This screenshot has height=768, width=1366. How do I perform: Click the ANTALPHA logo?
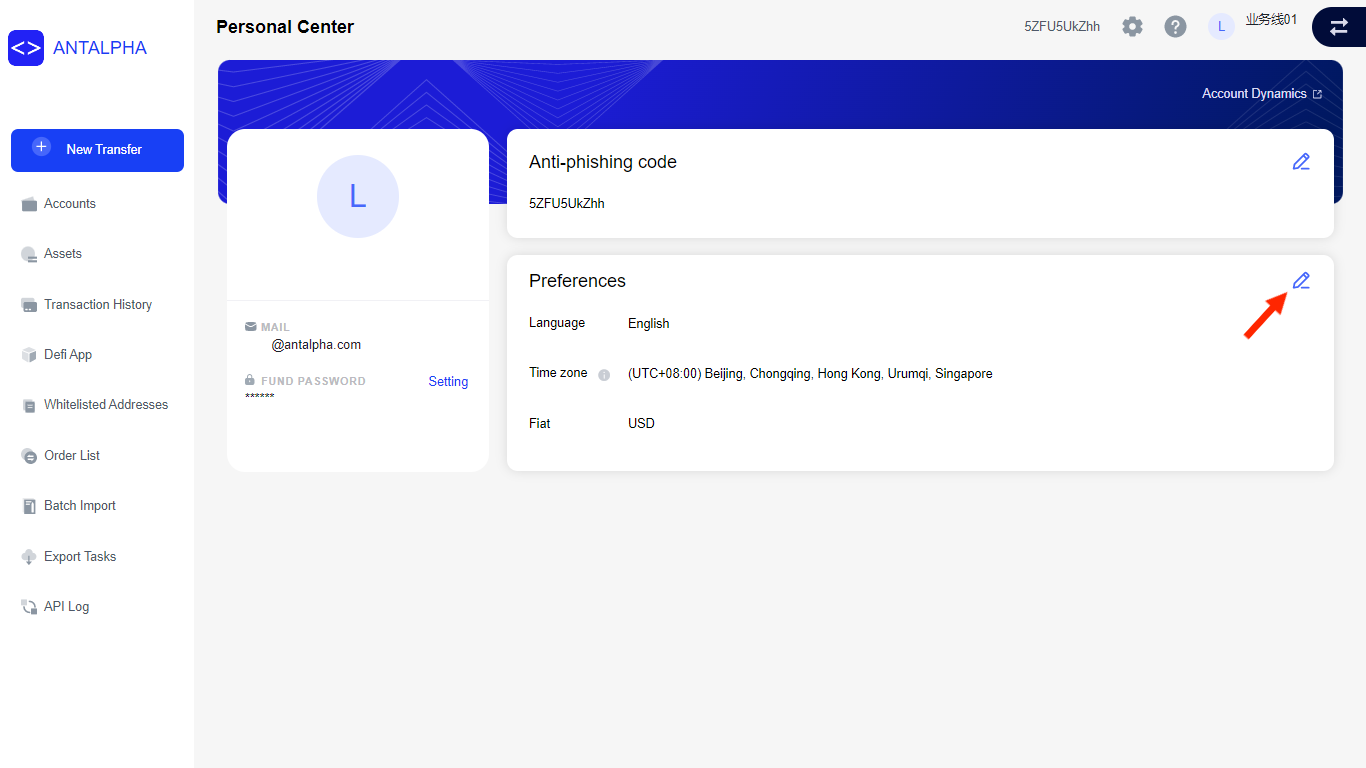tap(78, 47)
